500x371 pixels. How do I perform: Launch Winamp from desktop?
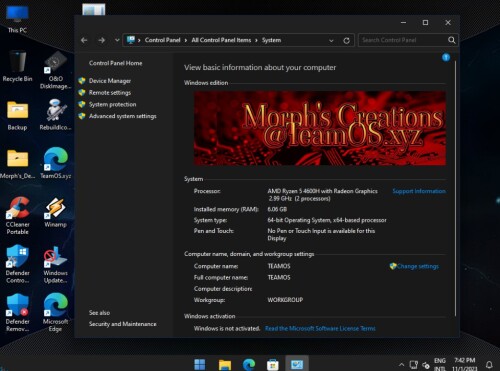coord(55,212)
